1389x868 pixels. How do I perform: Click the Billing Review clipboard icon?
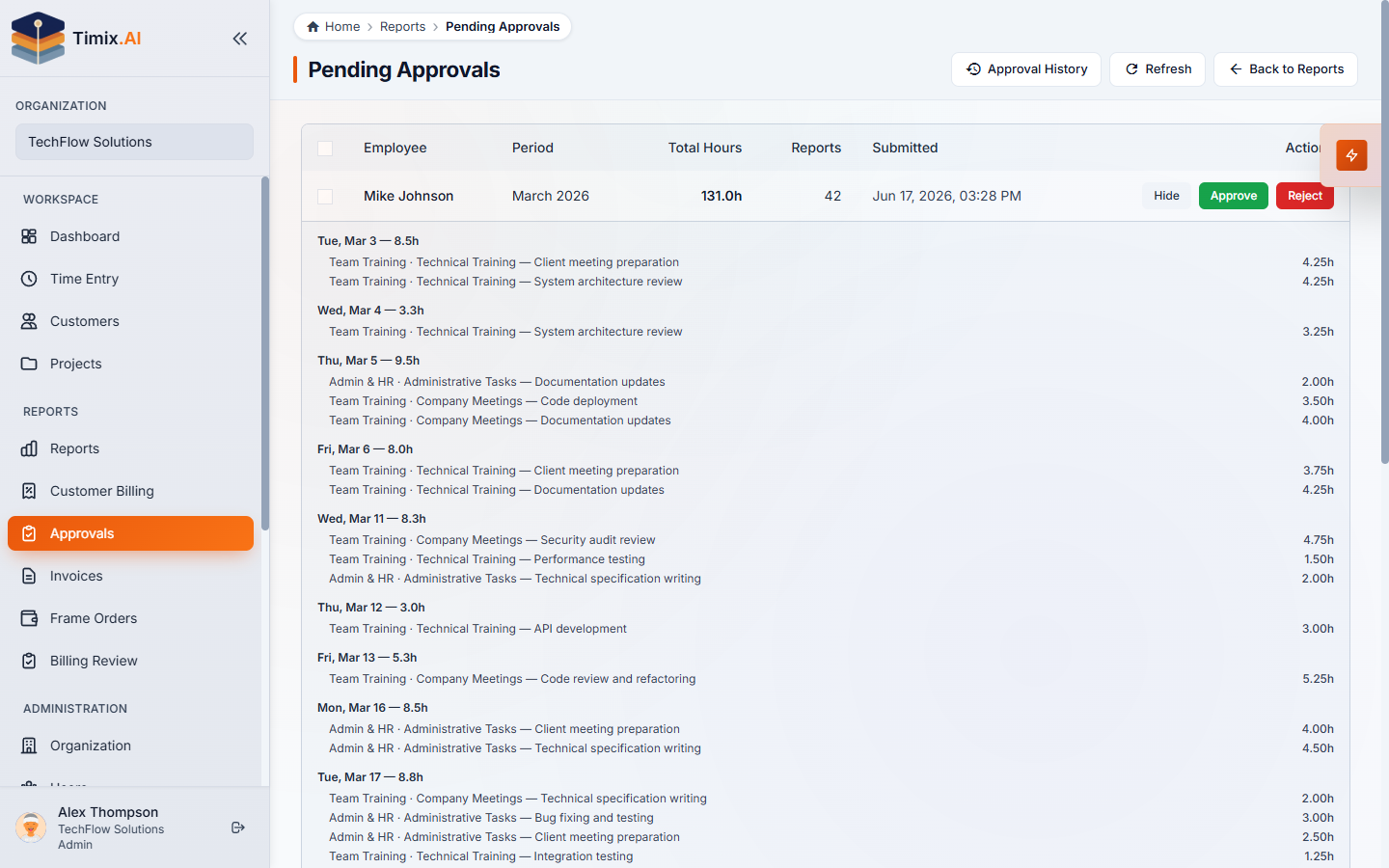pyautogui.click(x=29, y=661)
